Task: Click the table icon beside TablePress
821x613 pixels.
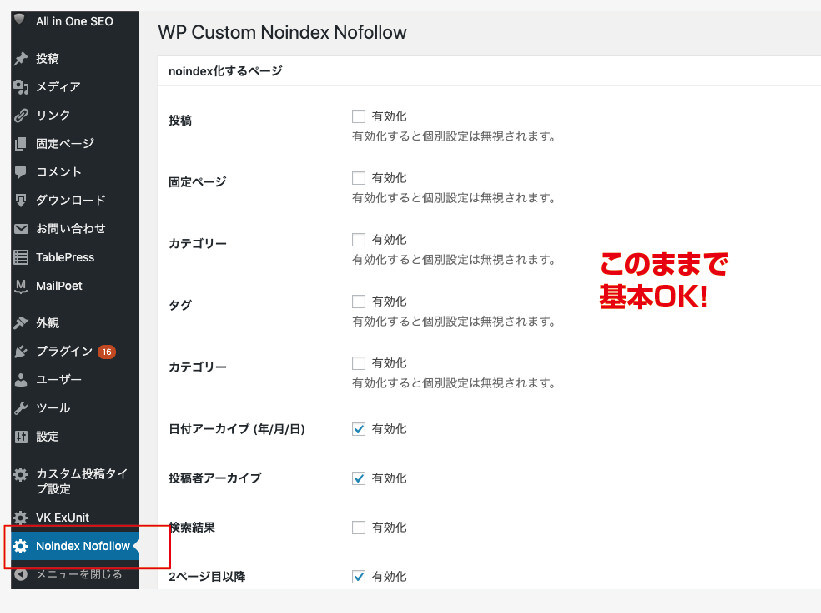Action: tap(20, 257)
